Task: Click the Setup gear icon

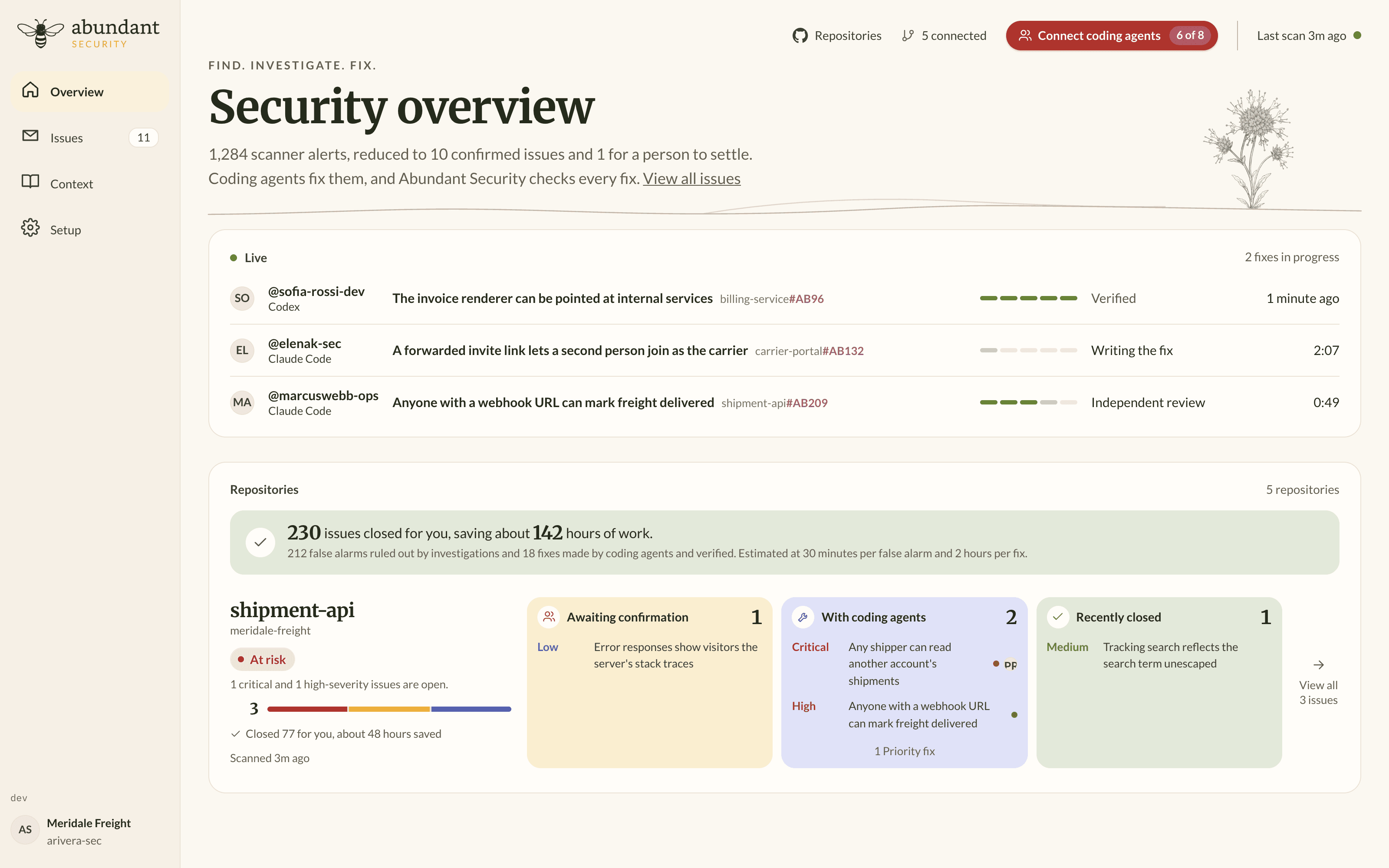Action: tap(30, 228)
